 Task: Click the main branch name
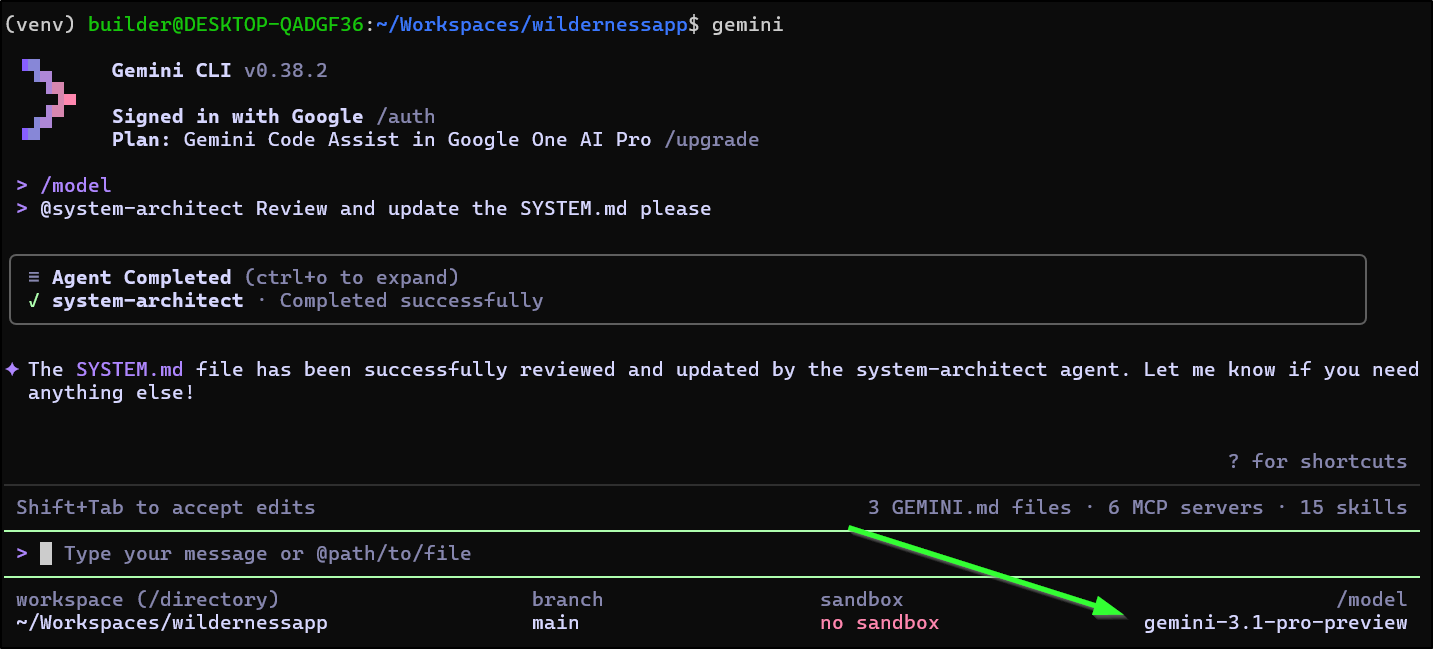tap(555, 623)
